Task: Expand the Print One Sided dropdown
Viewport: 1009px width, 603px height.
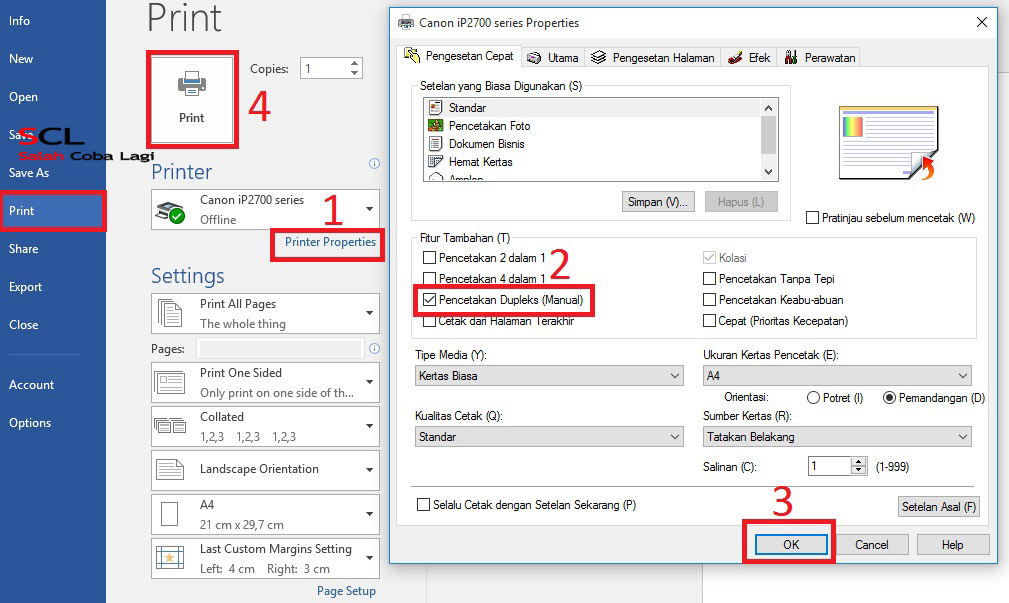Action: (265, 382)
